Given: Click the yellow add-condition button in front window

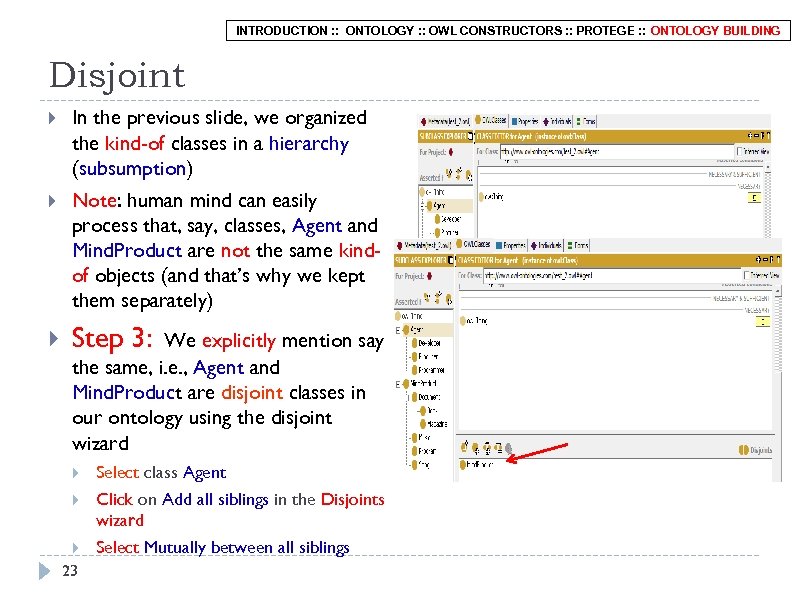Looking at the screenshot, I should tap(762, 321).
